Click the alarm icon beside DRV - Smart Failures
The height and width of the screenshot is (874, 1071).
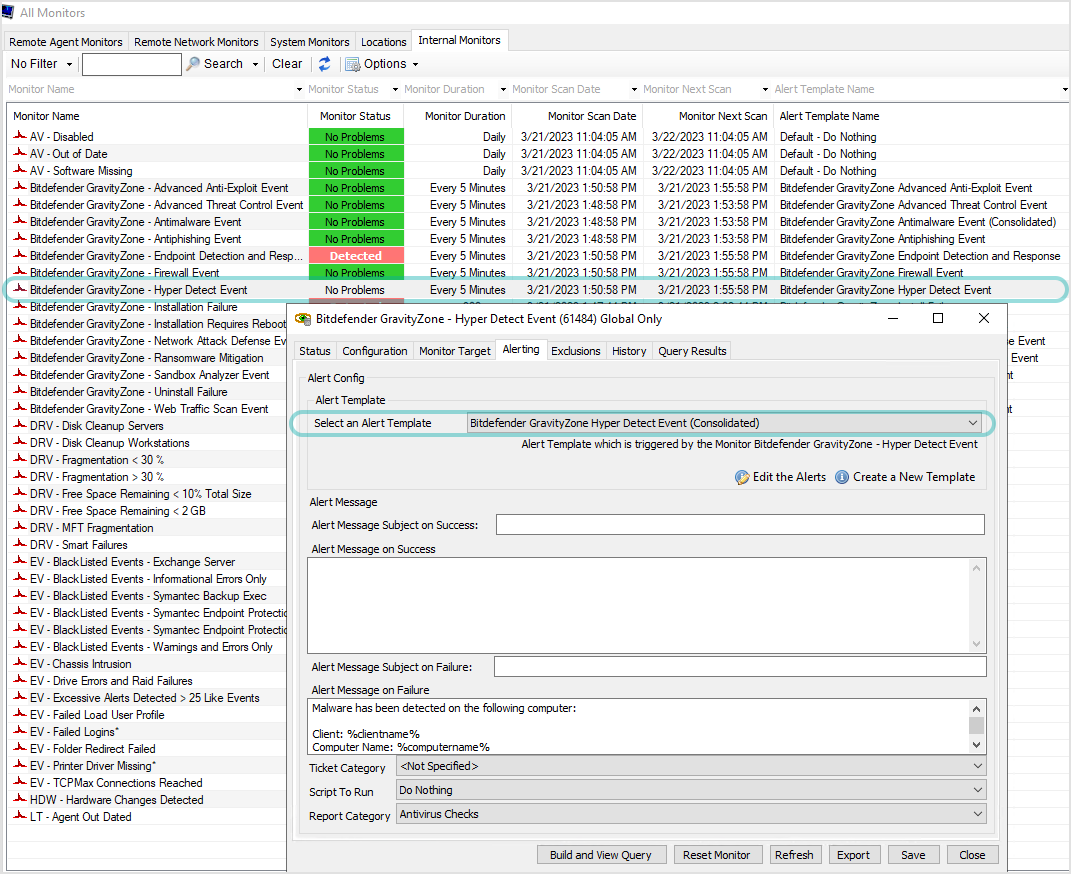click(18, 545)
